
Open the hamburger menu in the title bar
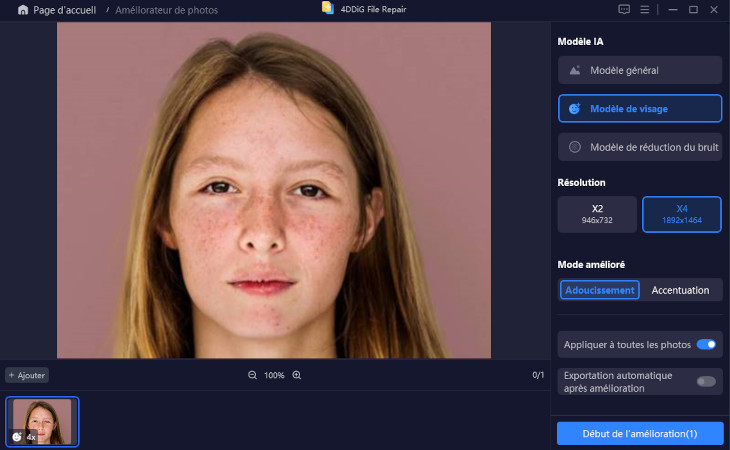point(644,9)
